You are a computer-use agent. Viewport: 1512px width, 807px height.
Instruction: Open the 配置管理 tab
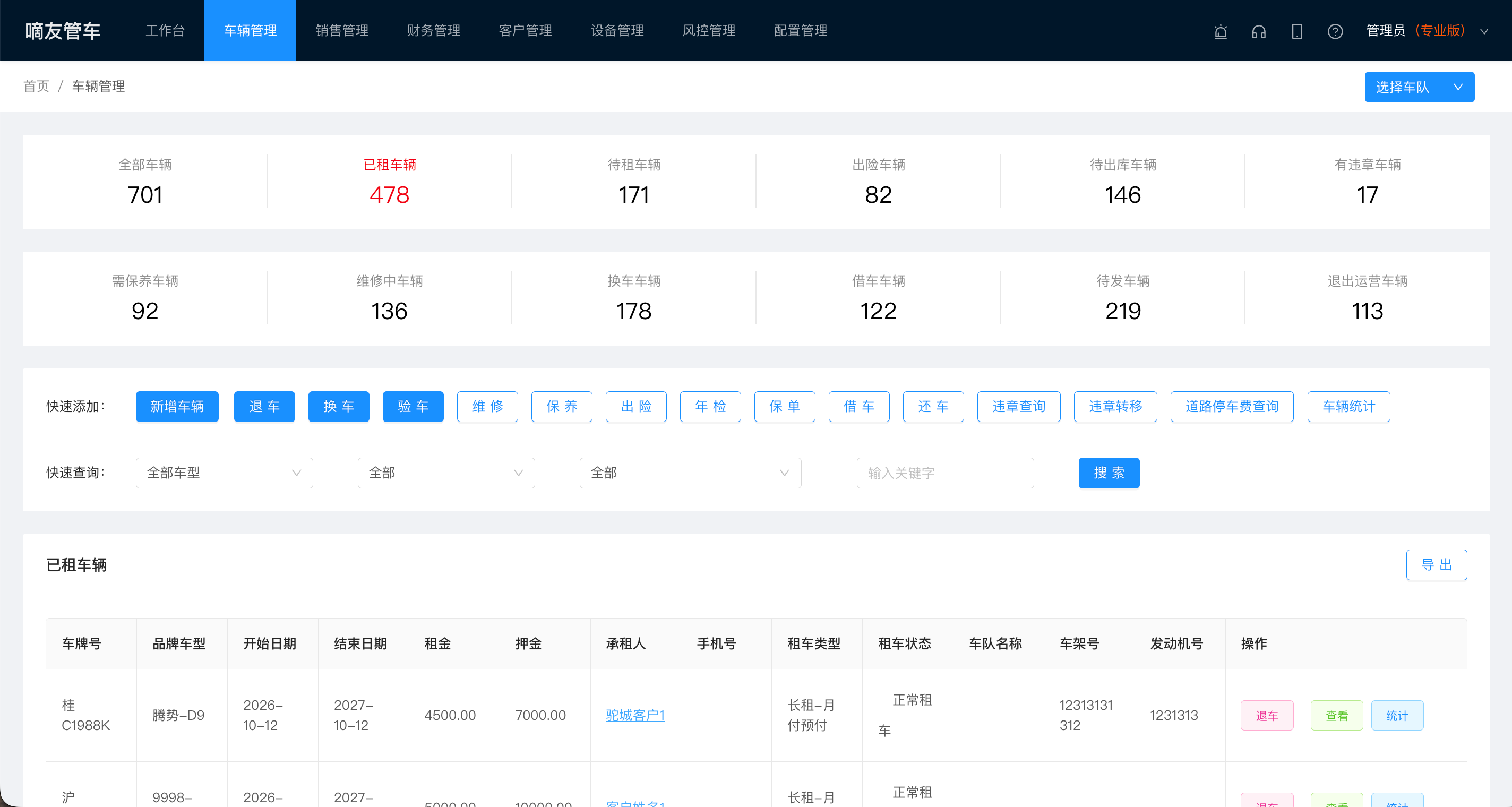click(x=800, y=30)
